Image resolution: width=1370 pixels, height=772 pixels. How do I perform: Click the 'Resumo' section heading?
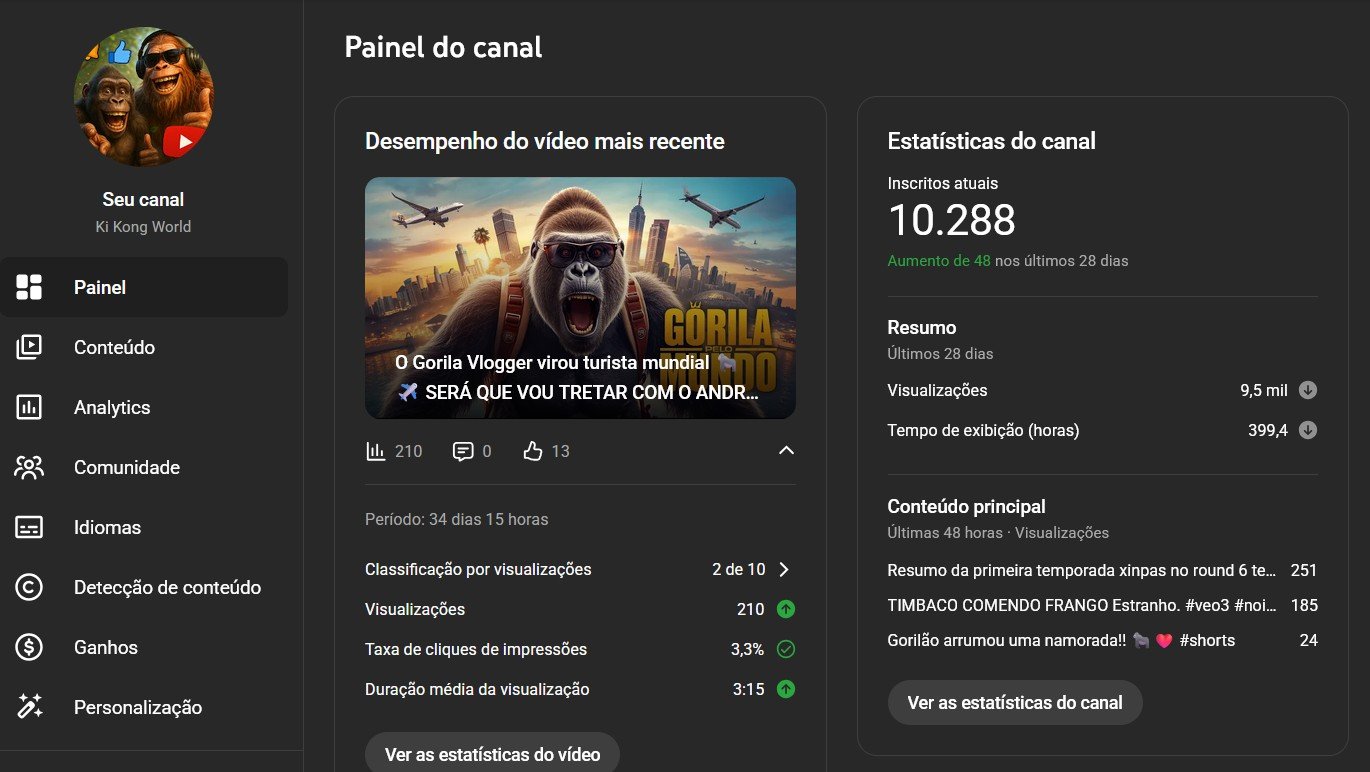click(x=922, y=327)
